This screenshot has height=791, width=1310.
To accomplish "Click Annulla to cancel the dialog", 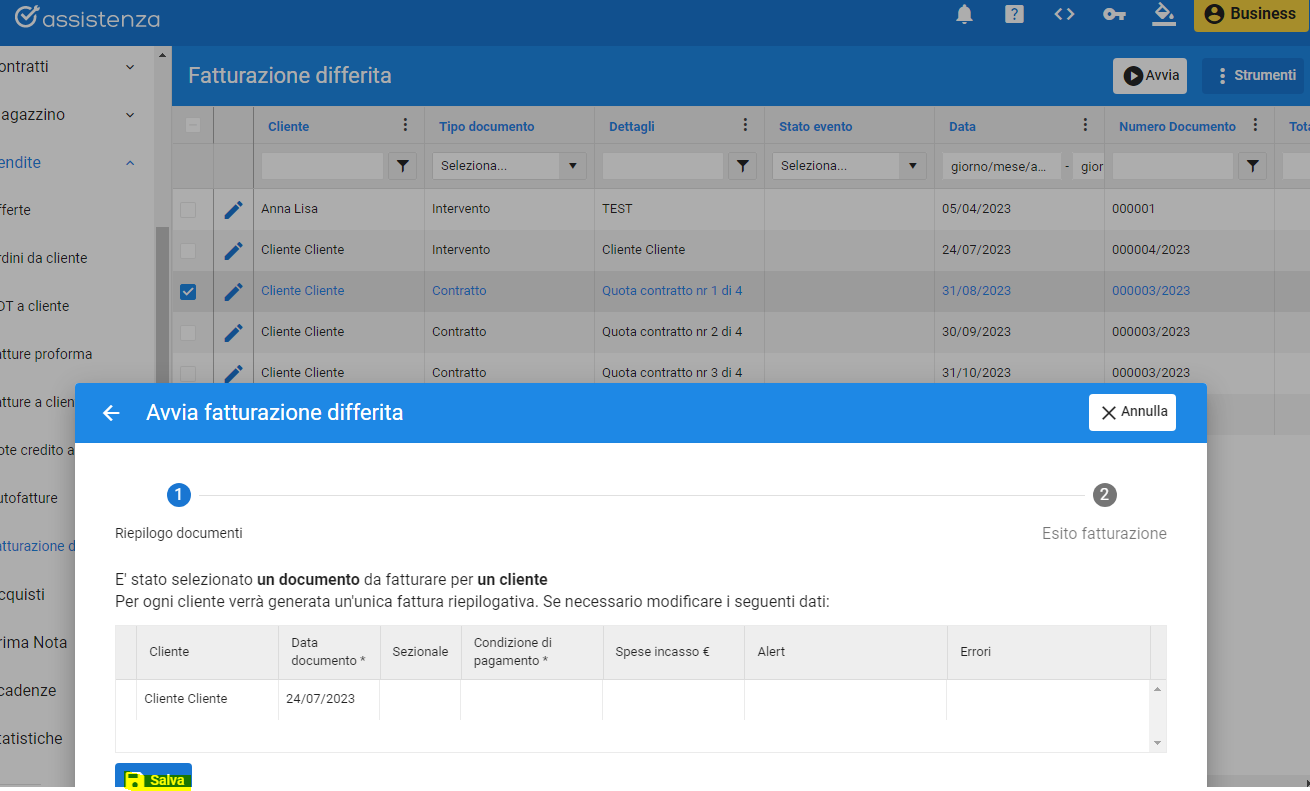I will pos(1132,412).
